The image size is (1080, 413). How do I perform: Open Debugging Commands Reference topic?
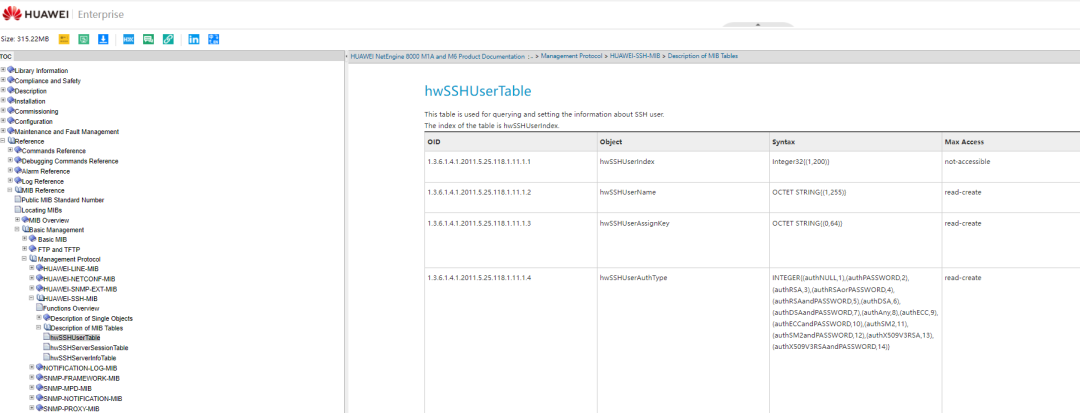coord(70,161)
